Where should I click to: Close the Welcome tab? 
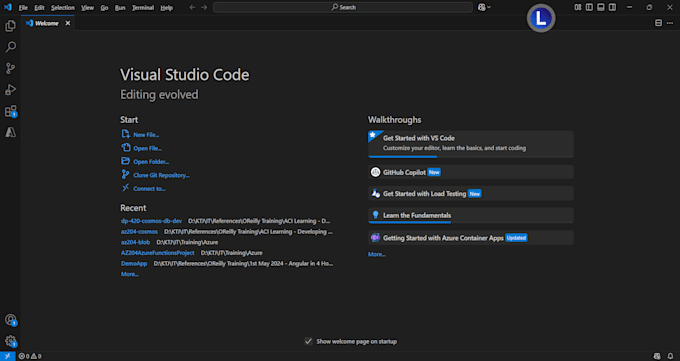click(x=68, y=23)
